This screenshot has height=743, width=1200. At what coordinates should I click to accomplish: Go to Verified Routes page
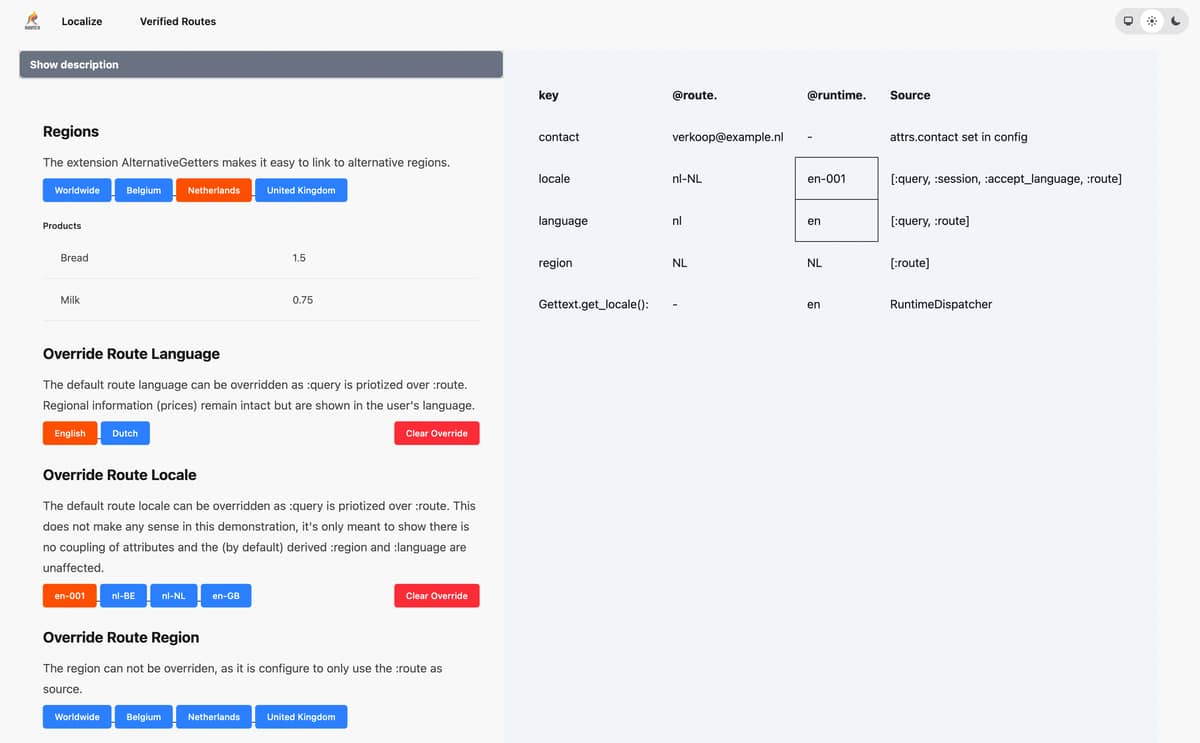coord(178,21)
